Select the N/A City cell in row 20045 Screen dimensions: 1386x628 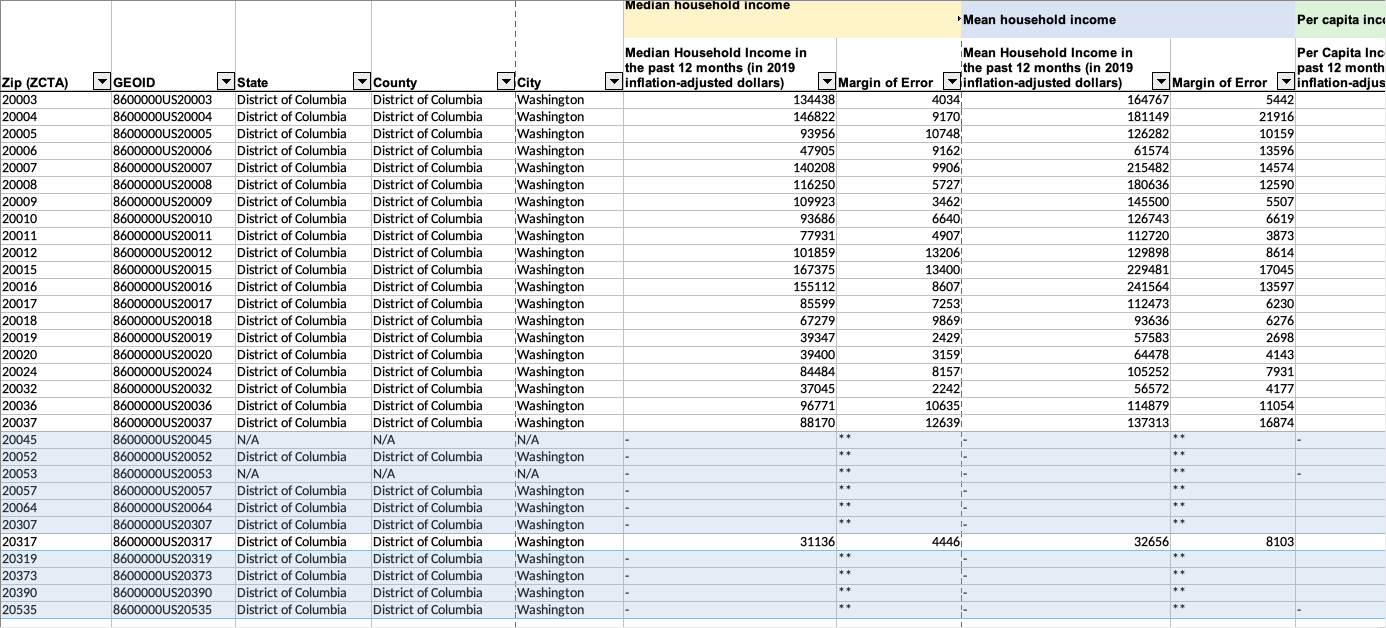tap(569, 440)
